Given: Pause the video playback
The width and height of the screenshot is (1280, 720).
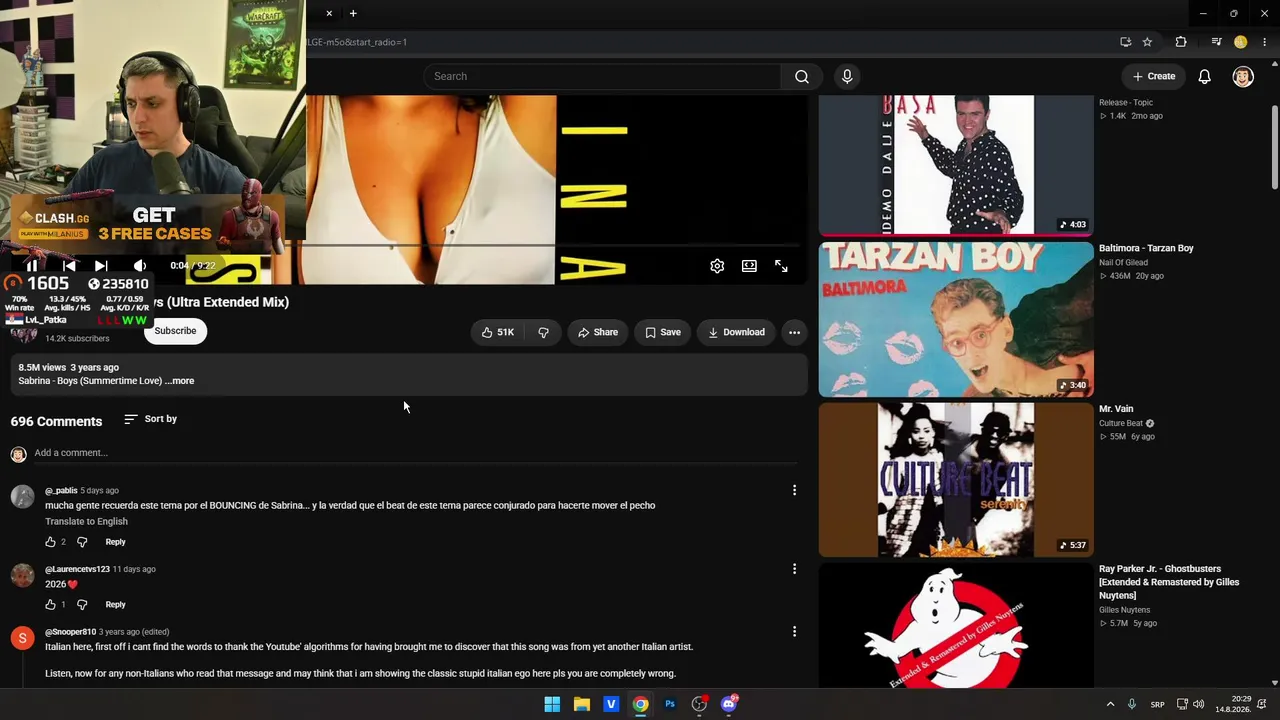Looking at the screenshot, I should [31, 266].
